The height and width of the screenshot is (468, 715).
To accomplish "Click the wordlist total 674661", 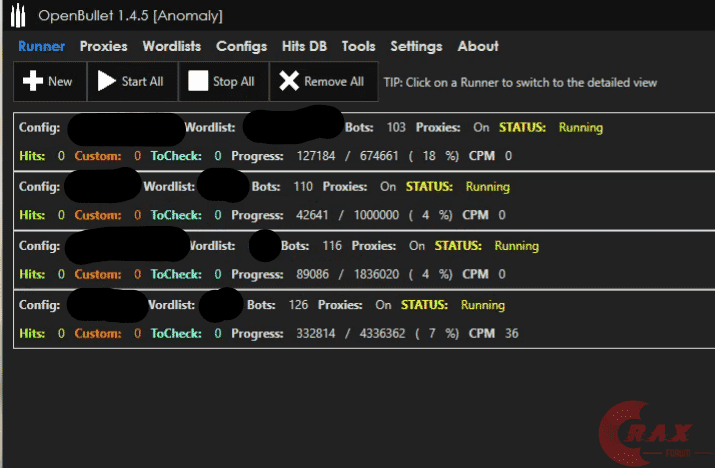I will click(x=378, y=156).
